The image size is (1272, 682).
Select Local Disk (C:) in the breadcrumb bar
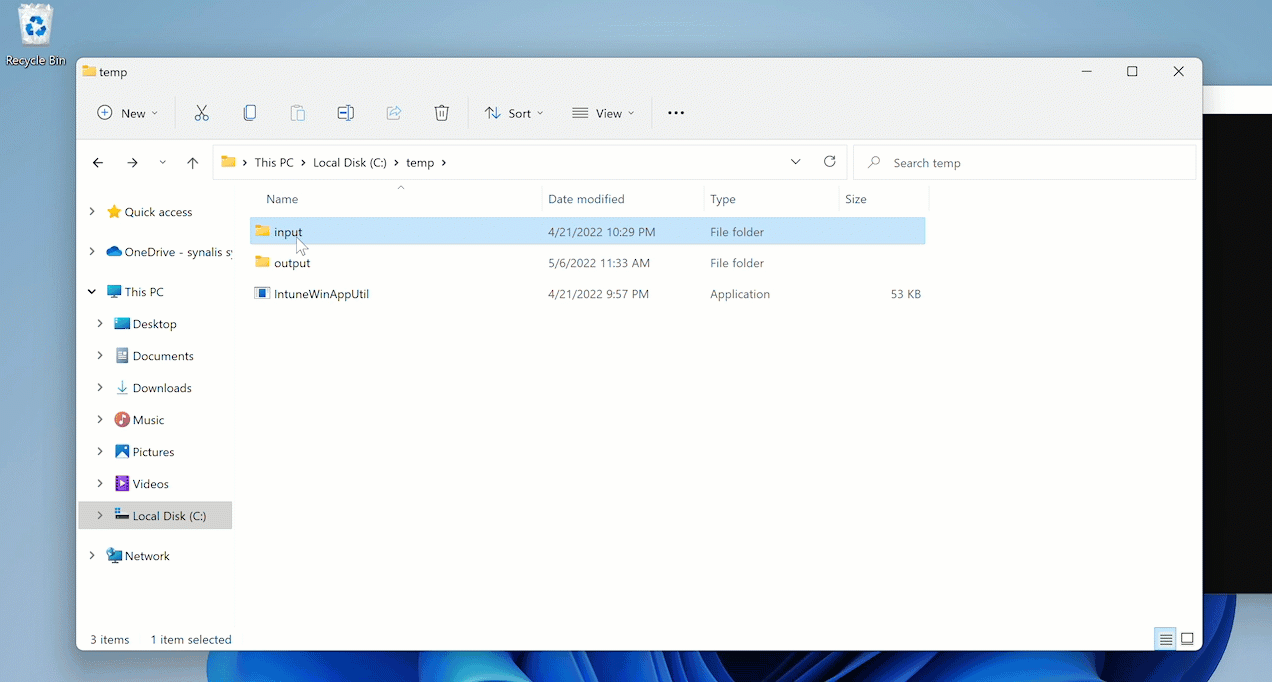[350, 162]
